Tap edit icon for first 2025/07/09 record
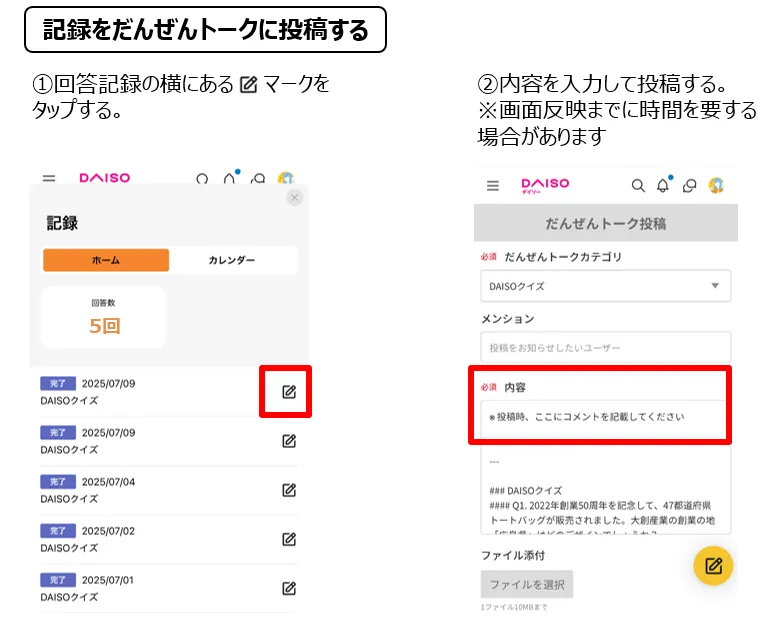Viewport: 783px width, 634px height. 289,392
